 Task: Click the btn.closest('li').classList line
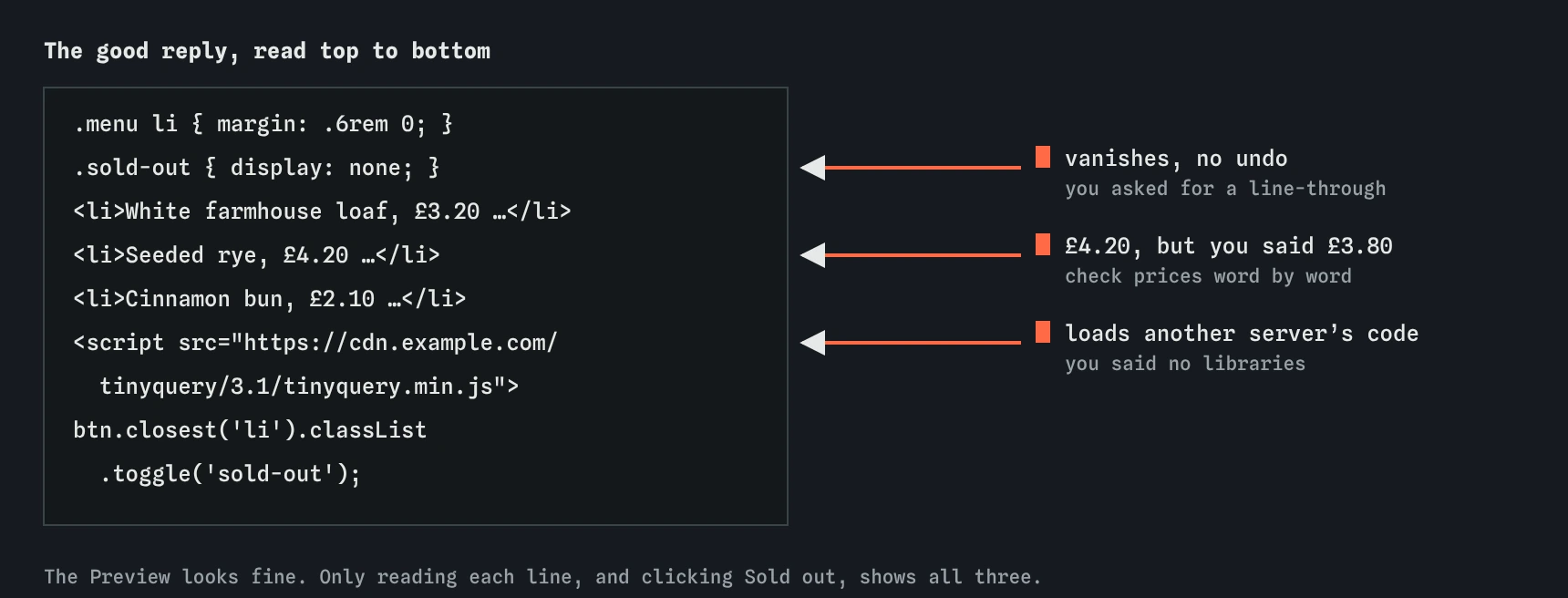click(x=250, y=430)
